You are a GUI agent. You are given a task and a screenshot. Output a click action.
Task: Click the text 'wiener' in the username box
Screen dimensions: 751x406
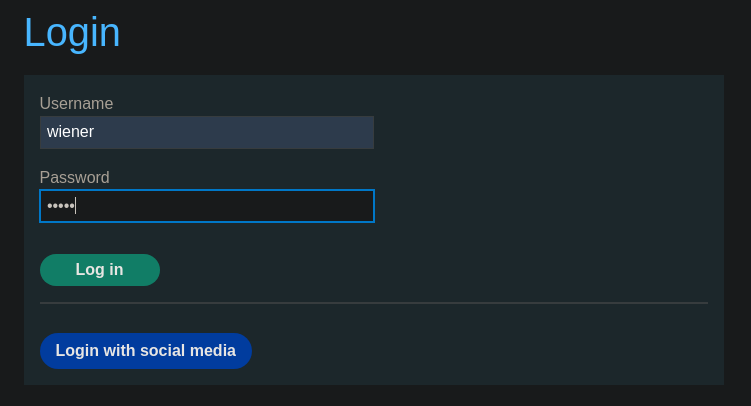(x=70, y=132)
